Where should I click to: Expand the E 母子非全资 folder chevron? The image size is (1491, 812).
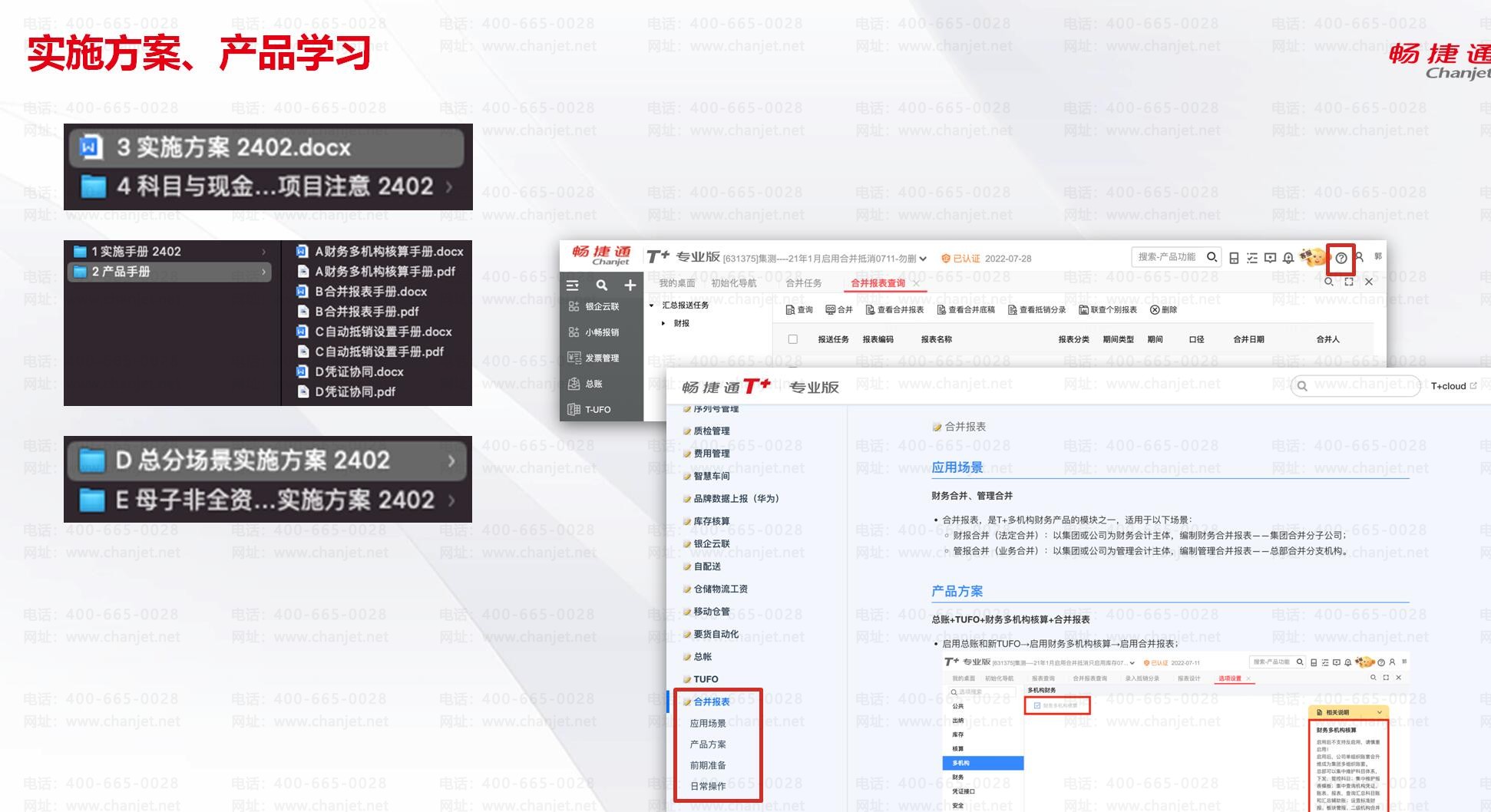[x=451, y=500]
